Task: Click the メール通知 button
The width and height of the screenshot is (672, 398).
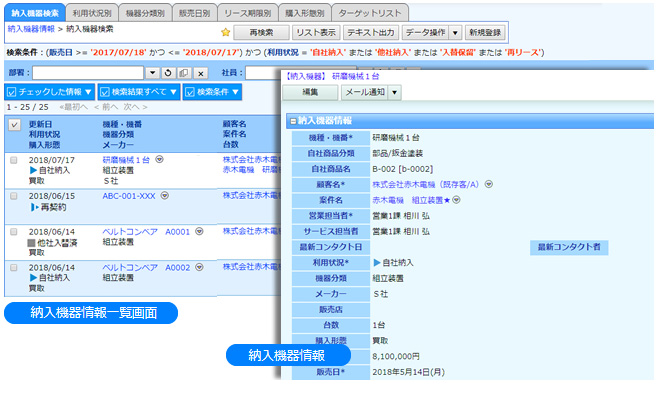Action: coord(365,92)
